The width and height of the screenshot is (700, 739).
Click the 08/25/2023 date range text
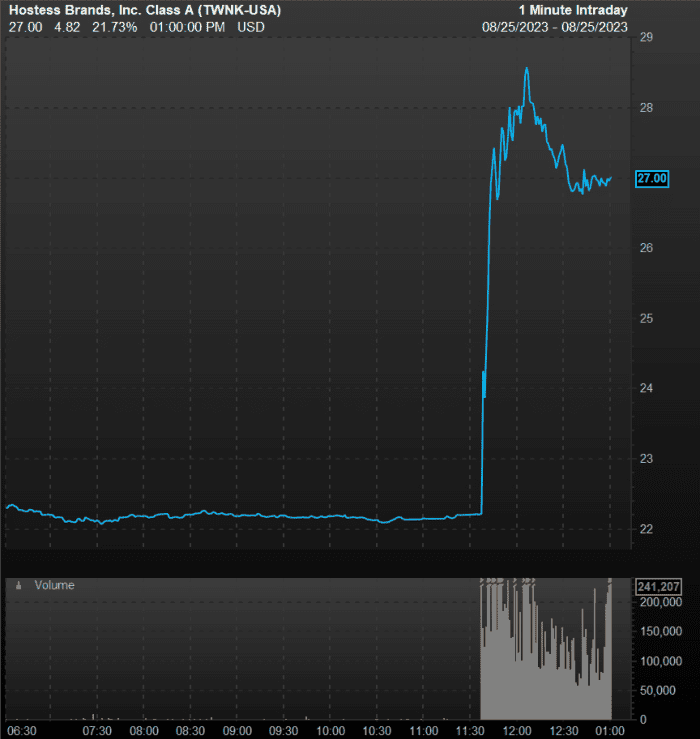click(555, 27)
